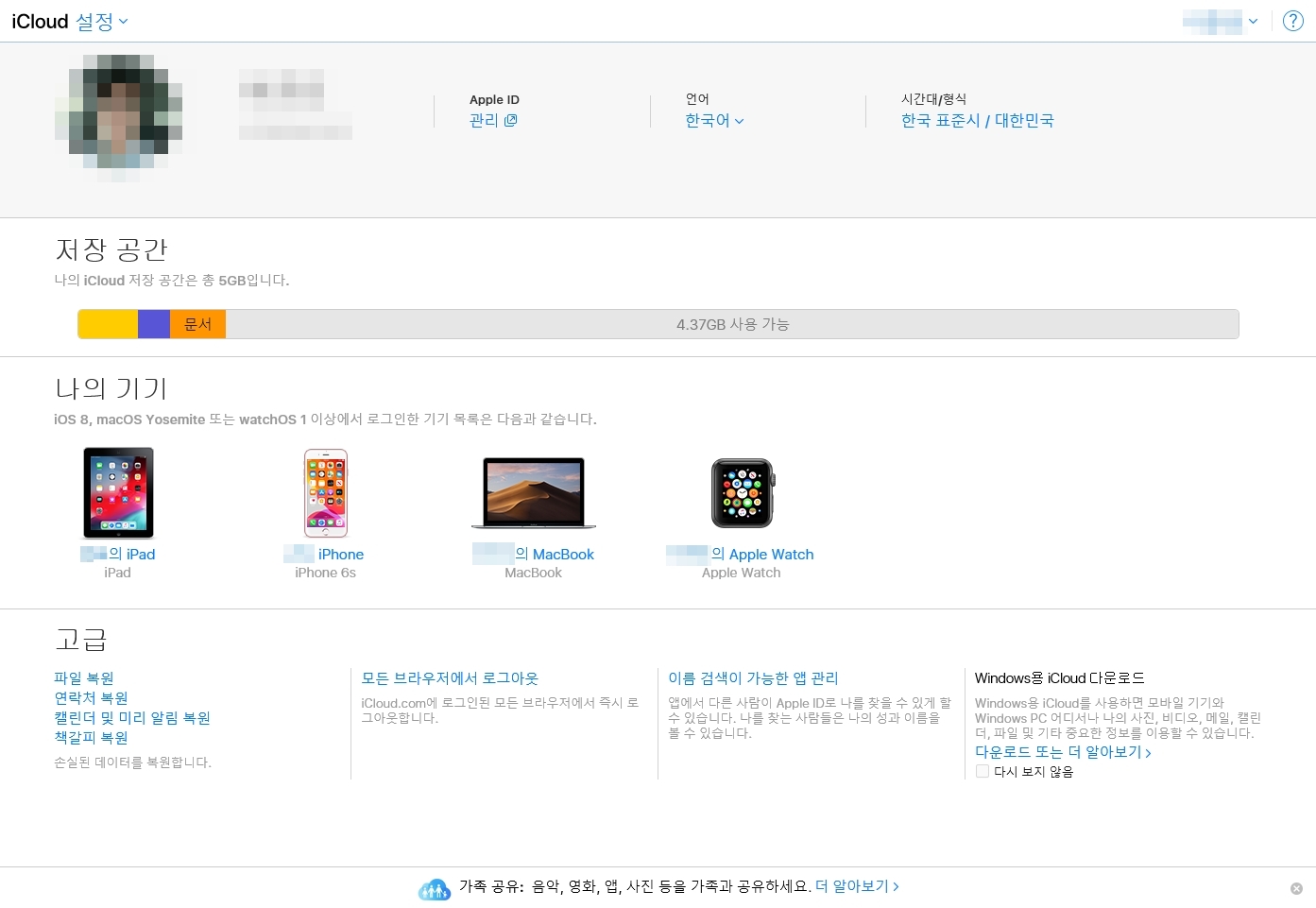
Task: Click the 4.37GB 사용 가능 storage area
Action: (732, 324)
